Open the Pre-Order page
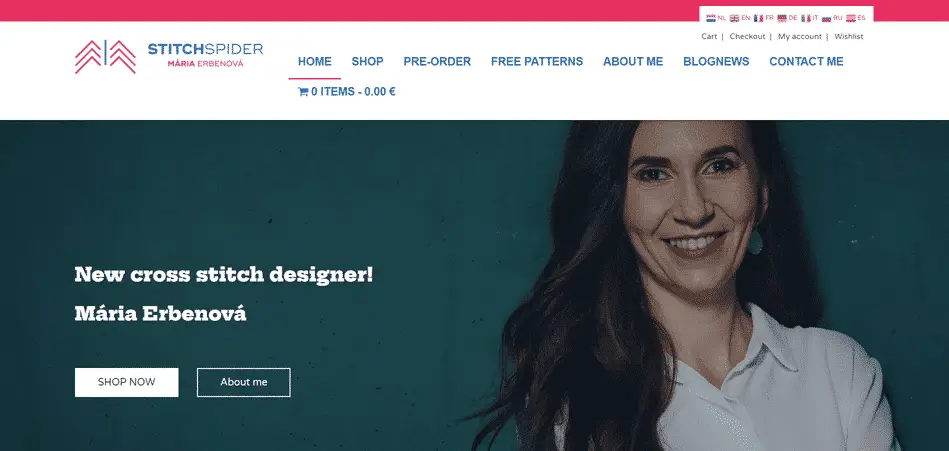This screenshot has width=949, height=451. pyautogui.click(x=437, y=62)
